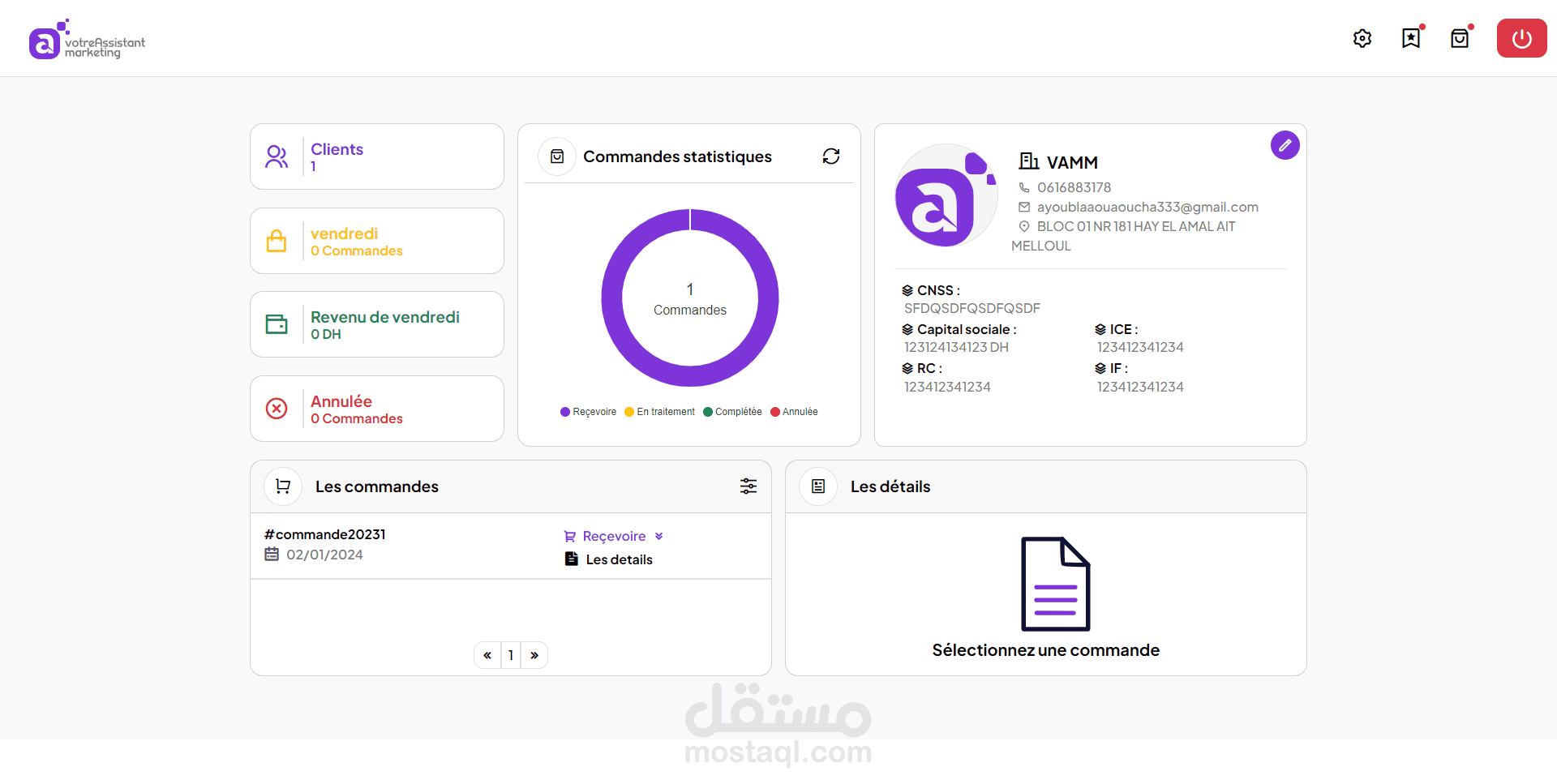Open the shopping bag orders icon in header
The height and width of the screenshot is (784, 1557).
[1460, 37]
